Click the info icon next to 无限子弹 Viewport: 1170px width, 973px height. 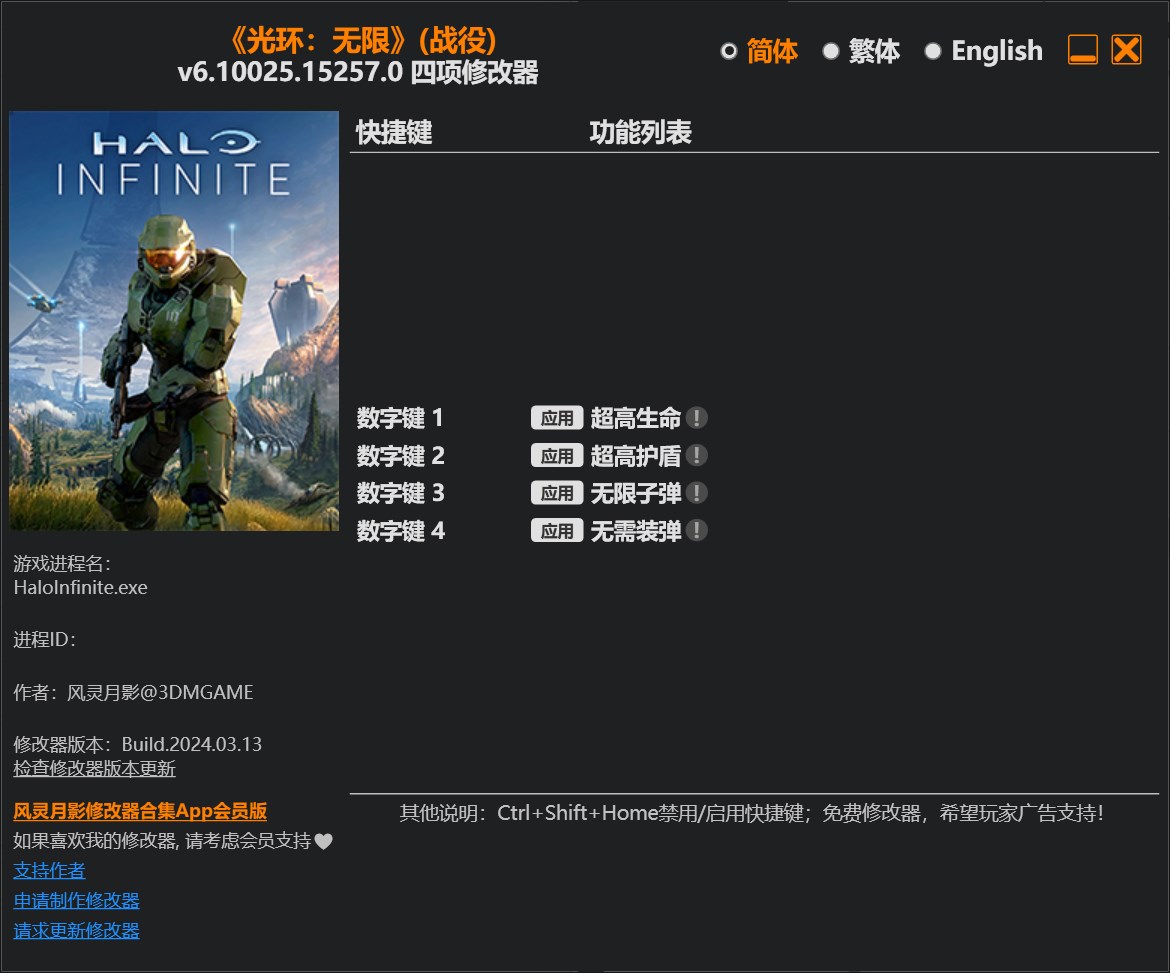click(x=696, y=492)
